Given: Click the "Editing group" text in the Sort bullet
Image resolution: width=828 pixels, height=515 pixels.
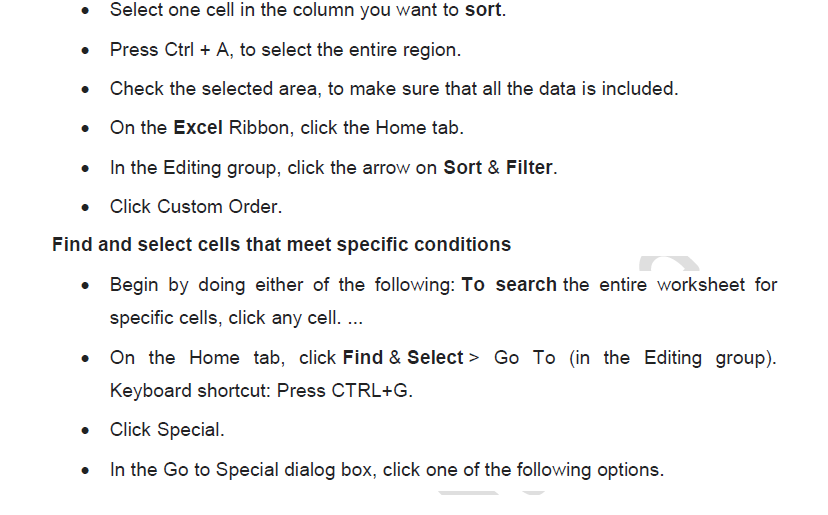Looking at the screenshot, I should [x=212, y=168].
